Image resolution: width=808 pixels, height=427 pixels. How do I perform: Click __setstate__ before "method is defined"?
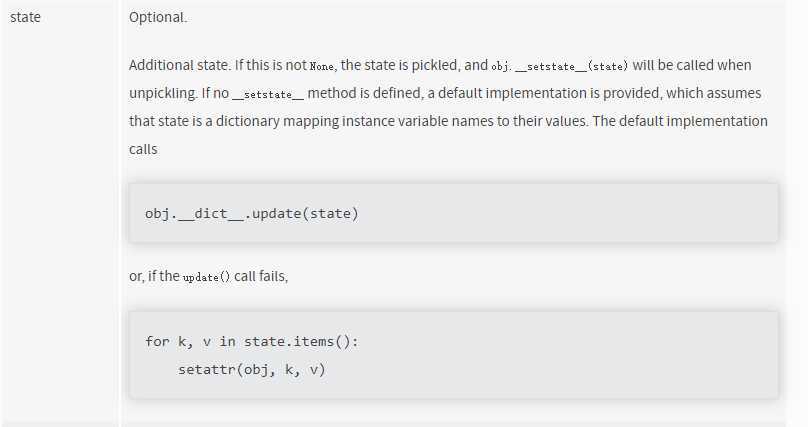267,95
